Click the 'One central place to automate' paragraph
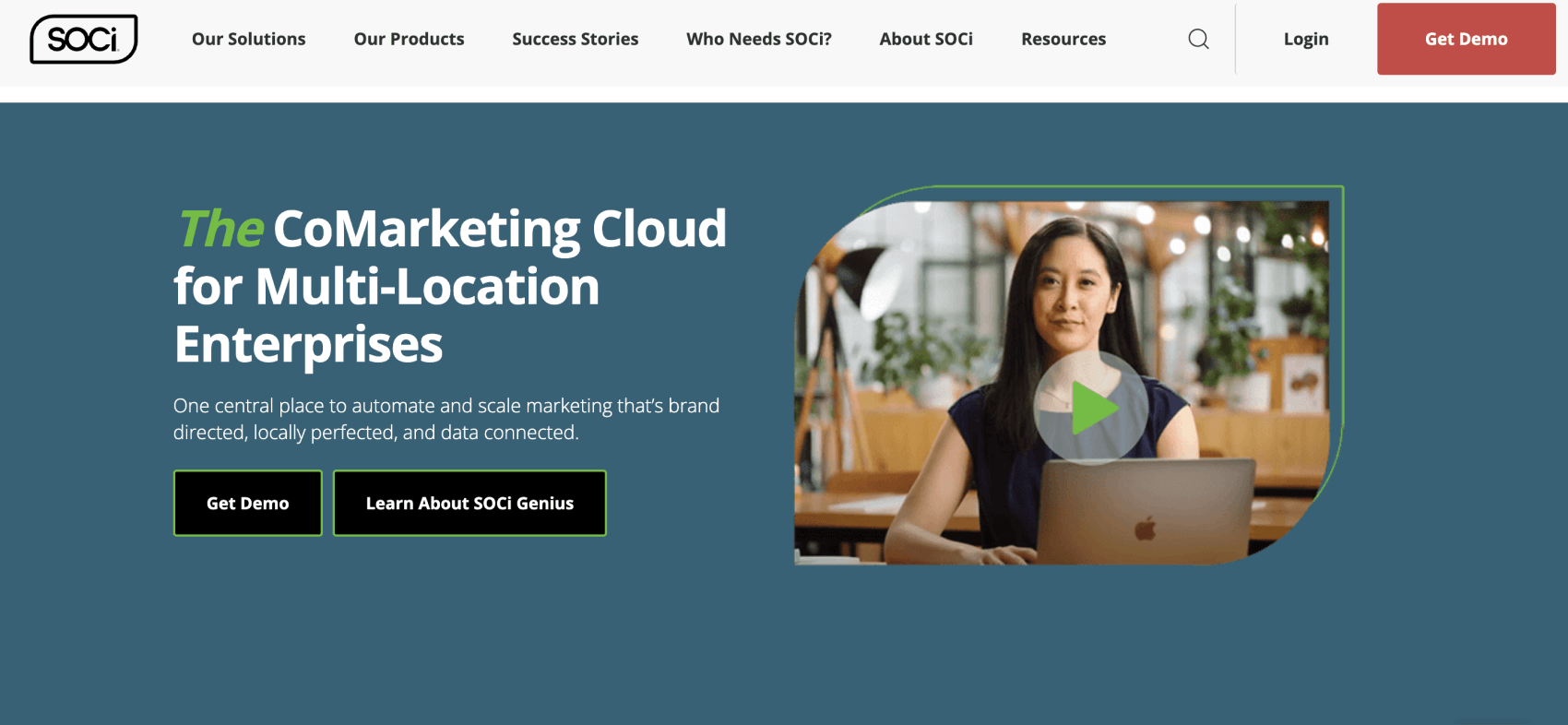Image resolution: width=1568 pixels, height=725 pixels. pos(446,419)
